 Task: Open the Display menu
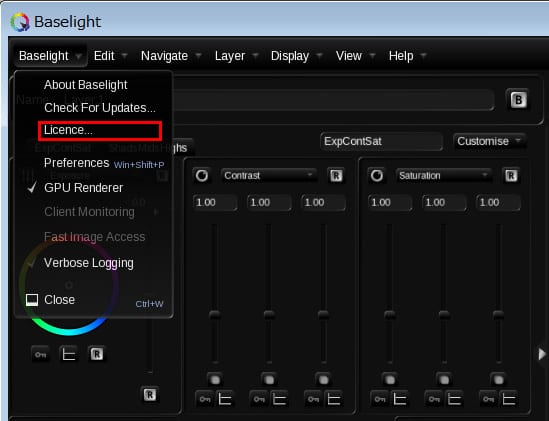point(296,56)
